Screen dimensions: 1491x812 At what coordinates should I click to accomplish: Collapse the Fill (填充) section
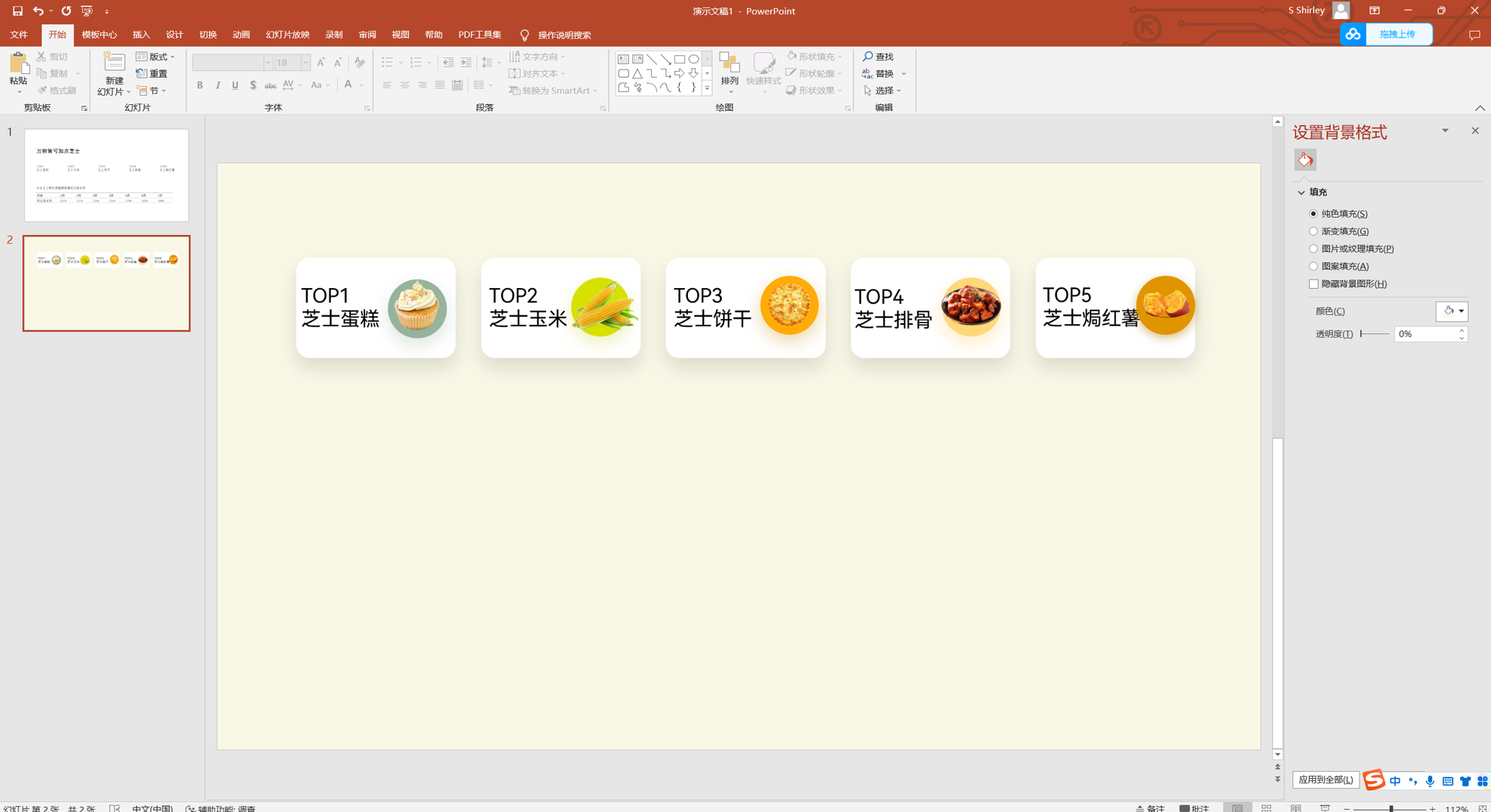[1301, 193]
